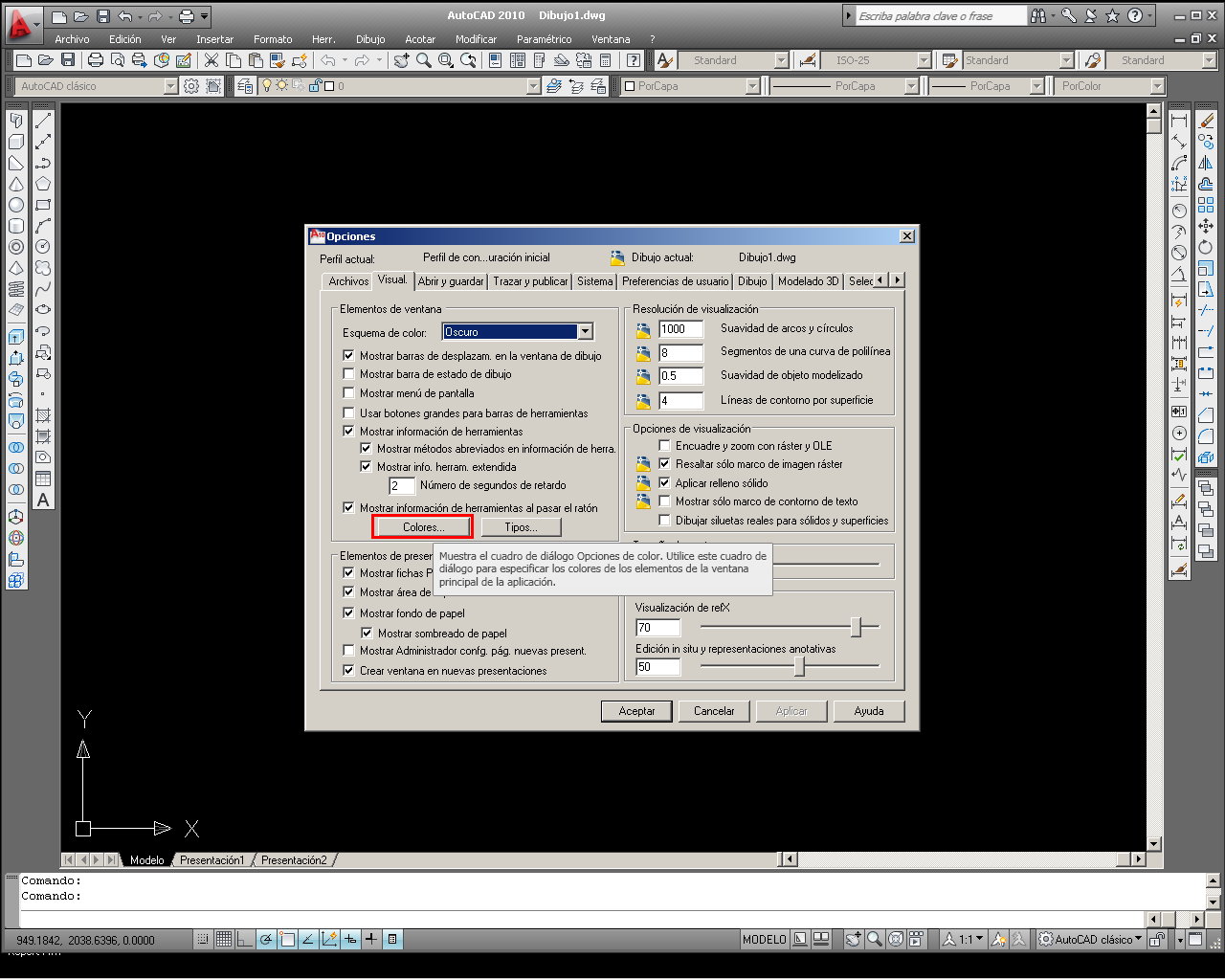Screen dimensions: 1225x980
Task: Adjust the Visualización de refX slider
Action: point(857,627)
